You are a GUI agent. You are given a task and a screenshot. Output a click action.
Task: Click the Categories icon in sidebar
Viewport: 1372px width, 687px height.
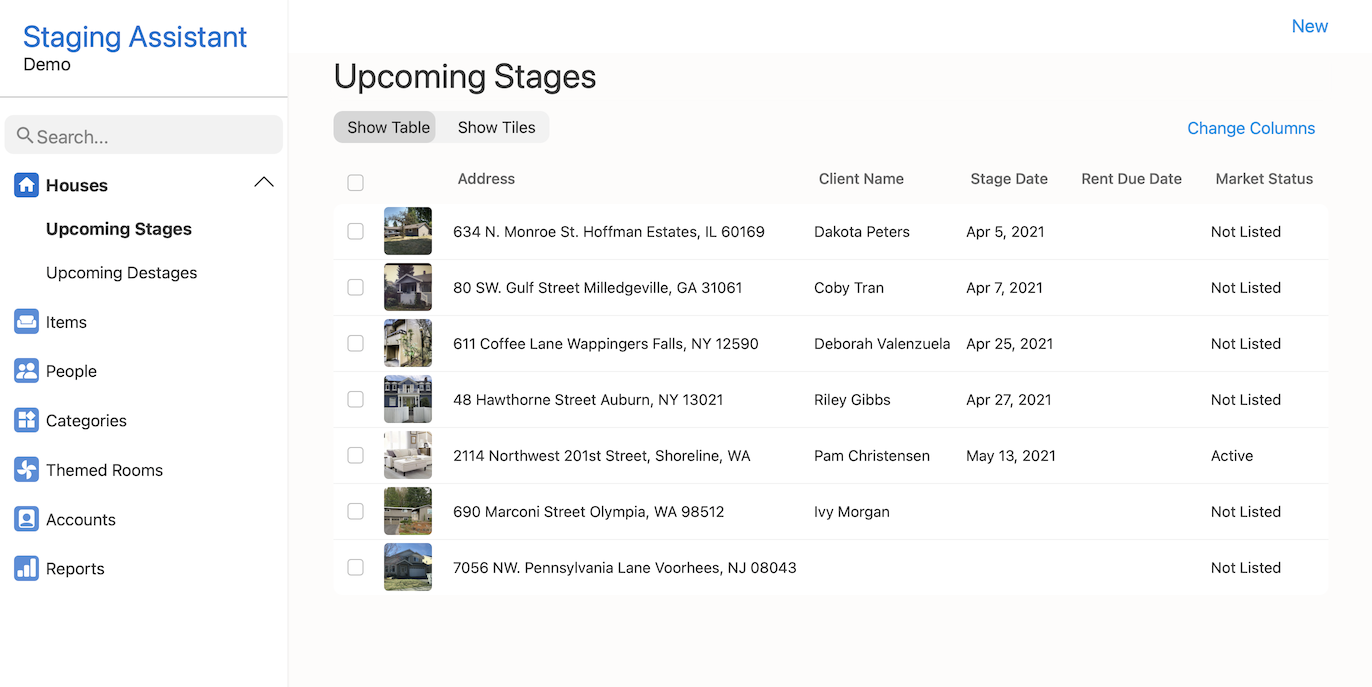point(26,420)
